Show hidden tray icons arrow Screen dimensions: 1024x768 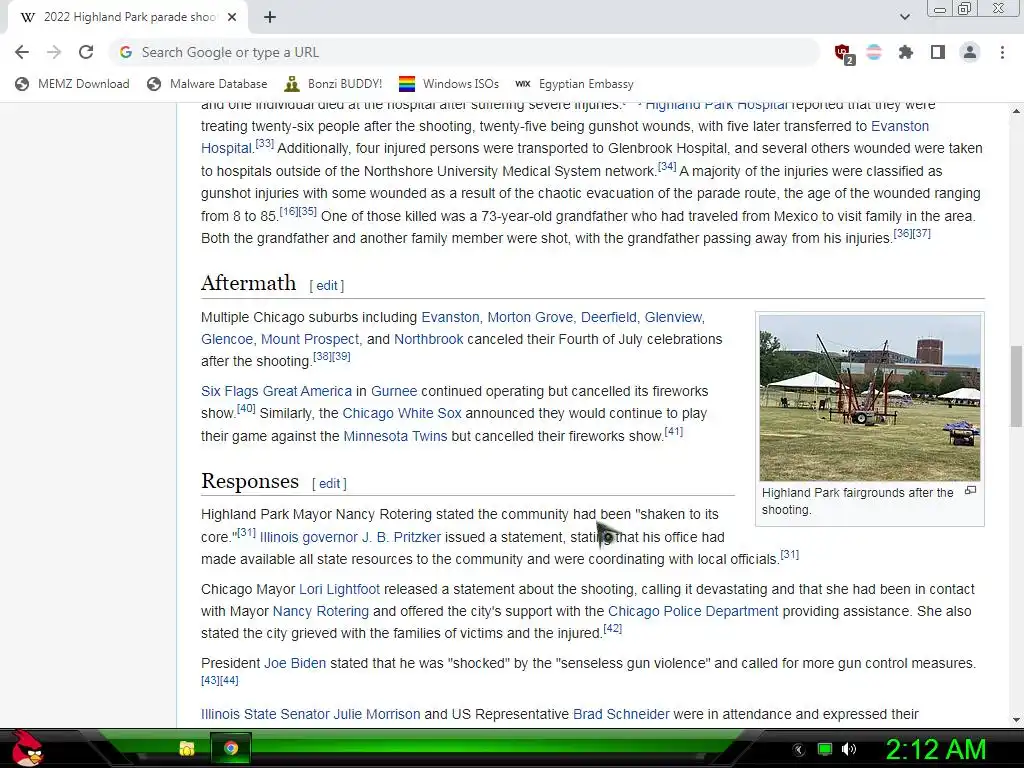799,750
